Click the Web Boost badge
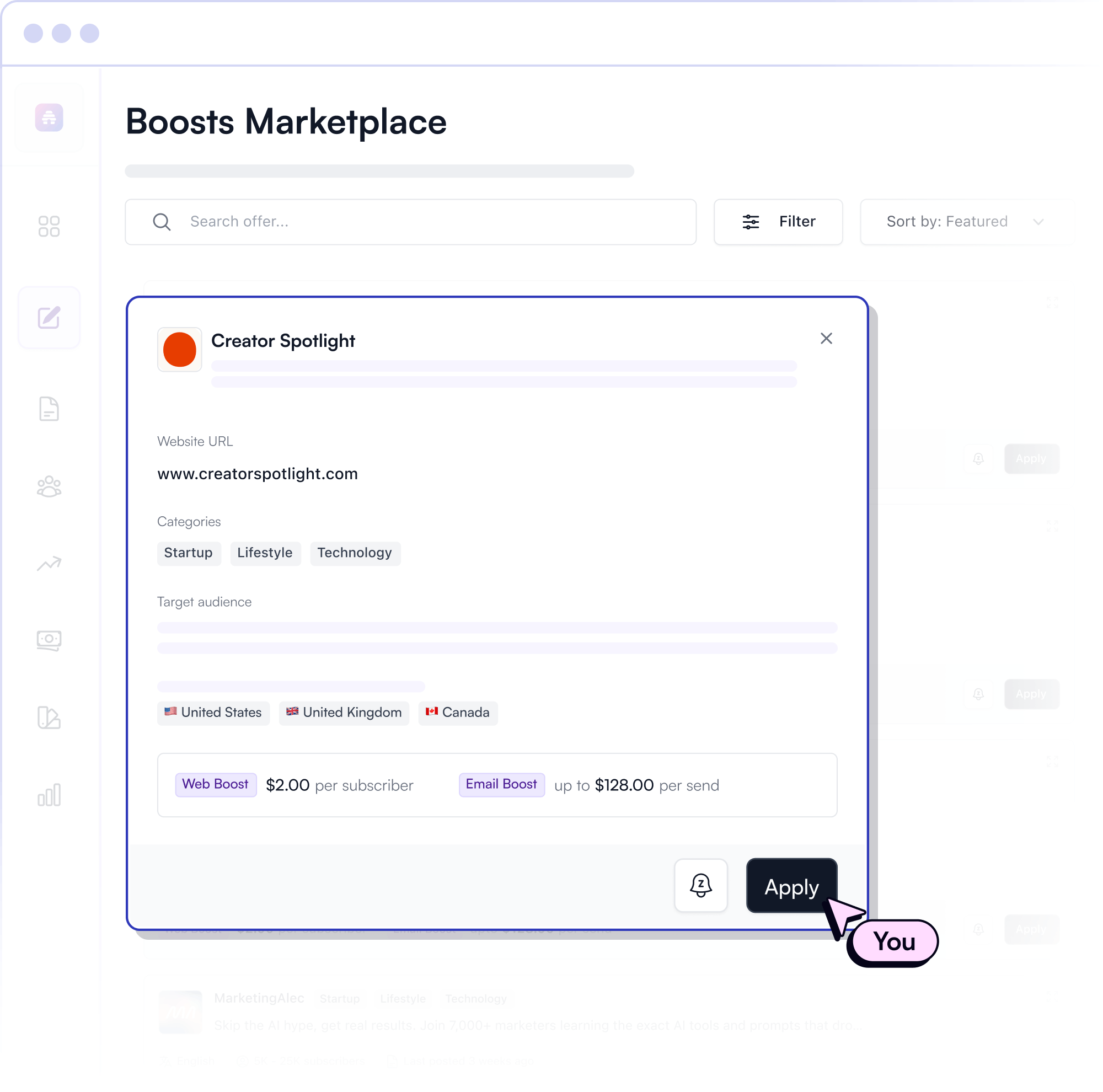 point(216,785)
